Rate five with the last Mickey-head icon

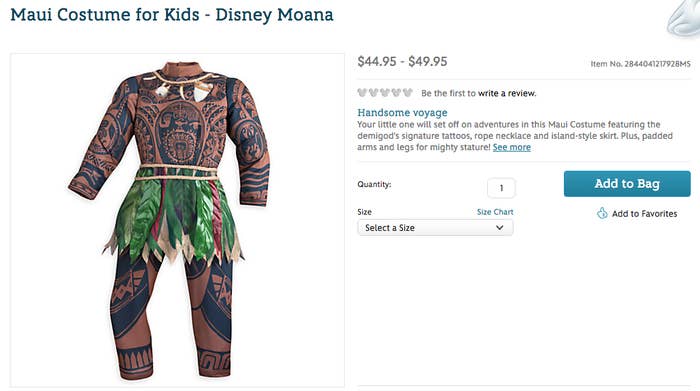pyautogui.click(x=408, y=93)
